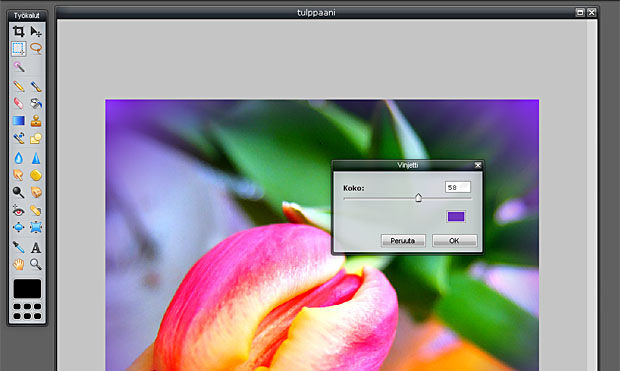Select the Spot Heal bandage tool

click(x=36, y=210)
